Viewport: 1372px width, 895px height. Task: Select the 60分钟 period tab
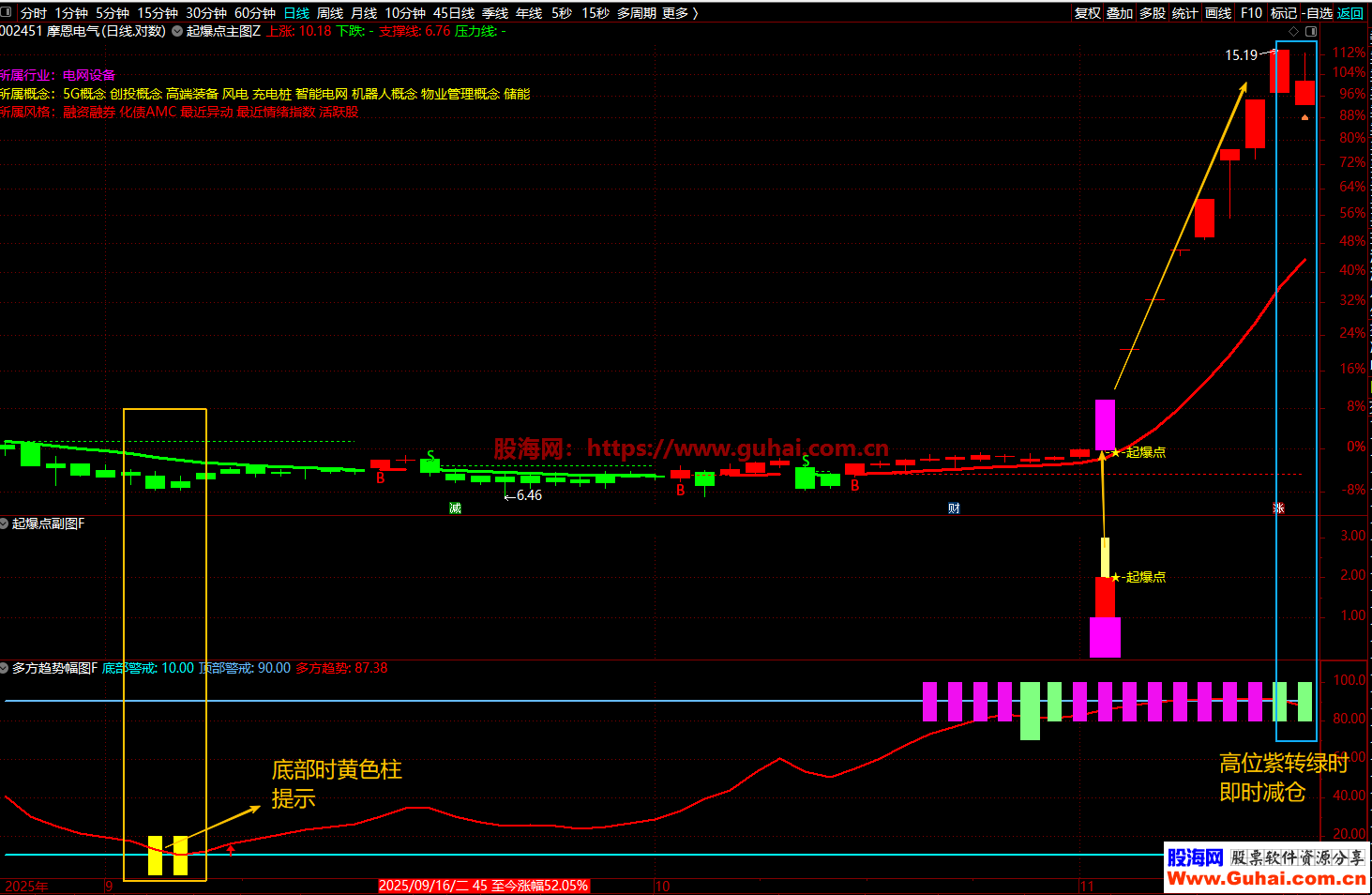(x=254, y=13)
